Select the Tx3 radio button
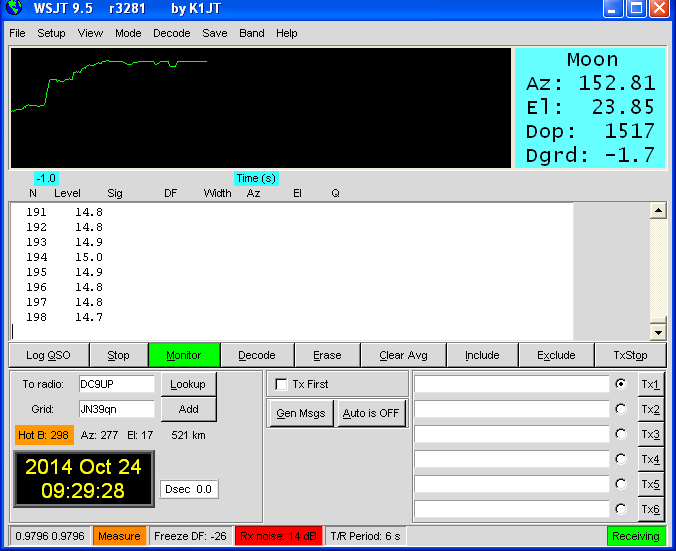The height and width of the screenshot is (551, 676). [x=621, y=434]
